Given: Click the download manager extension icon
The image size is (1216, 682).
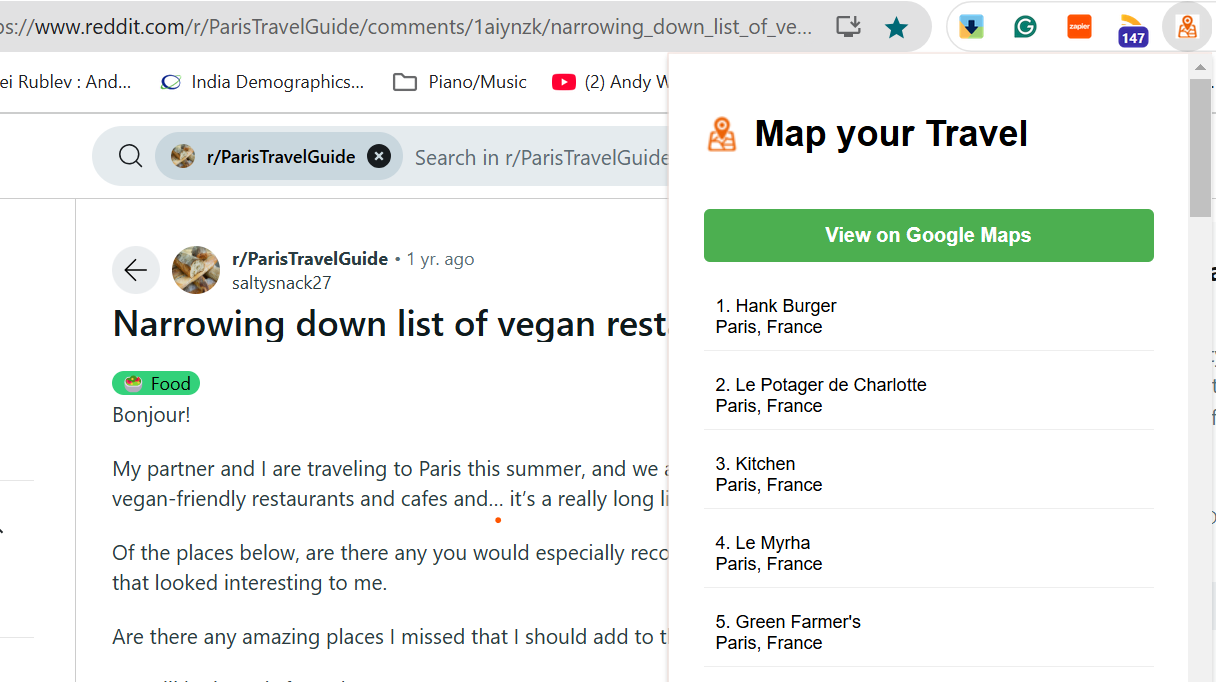Looking at the screenshot, I should (971, 27).
